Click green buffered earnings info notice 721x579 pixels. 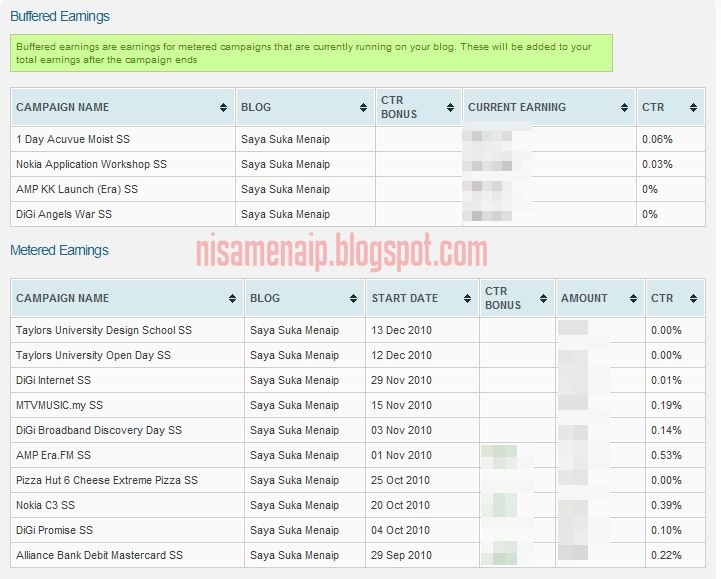pyautogui.click(x=311, y=53)
